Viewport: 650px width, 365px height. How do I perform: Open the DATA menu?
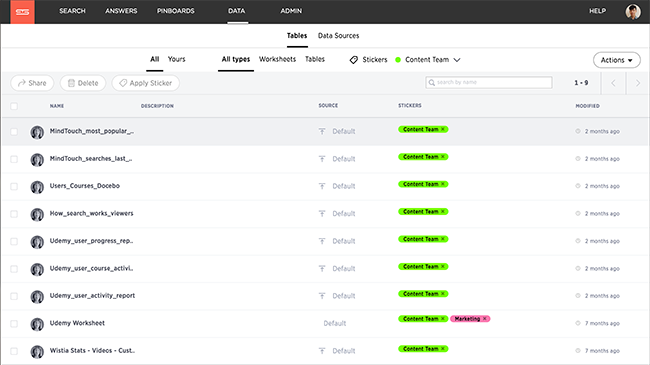[237, 11]
